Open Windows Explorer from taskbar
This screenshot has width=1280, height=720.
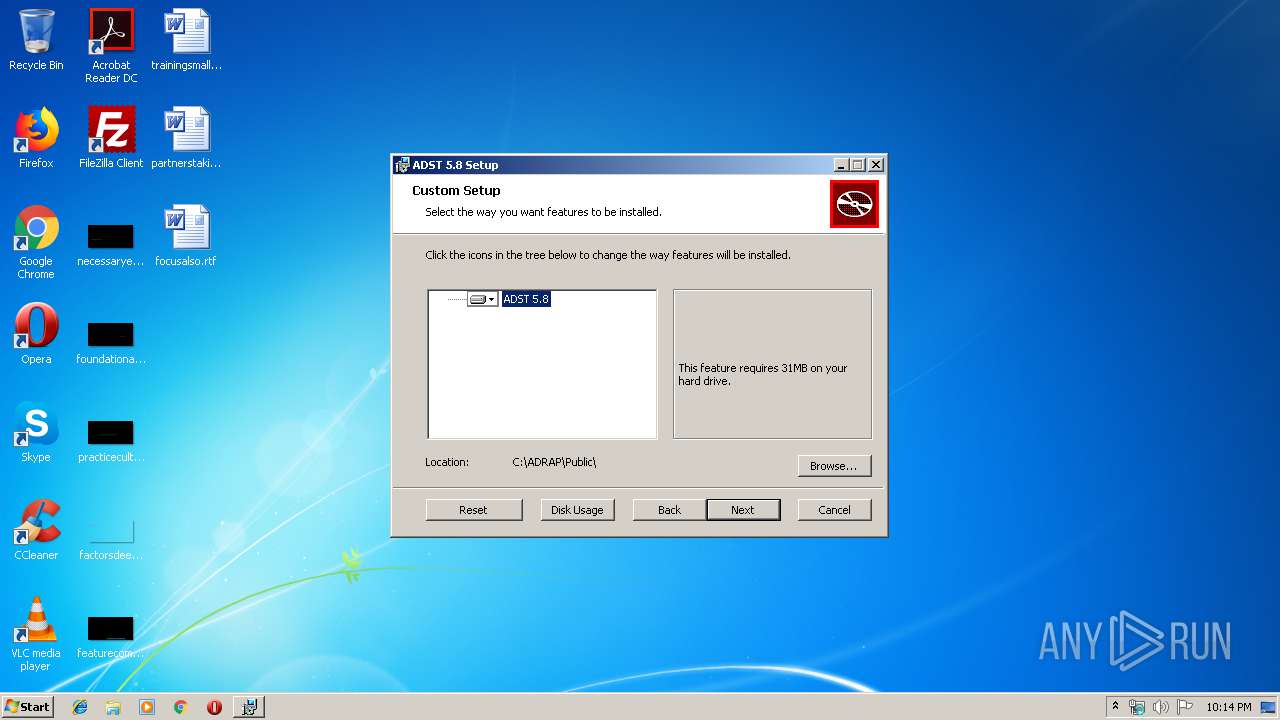click(x=113, y=707)
